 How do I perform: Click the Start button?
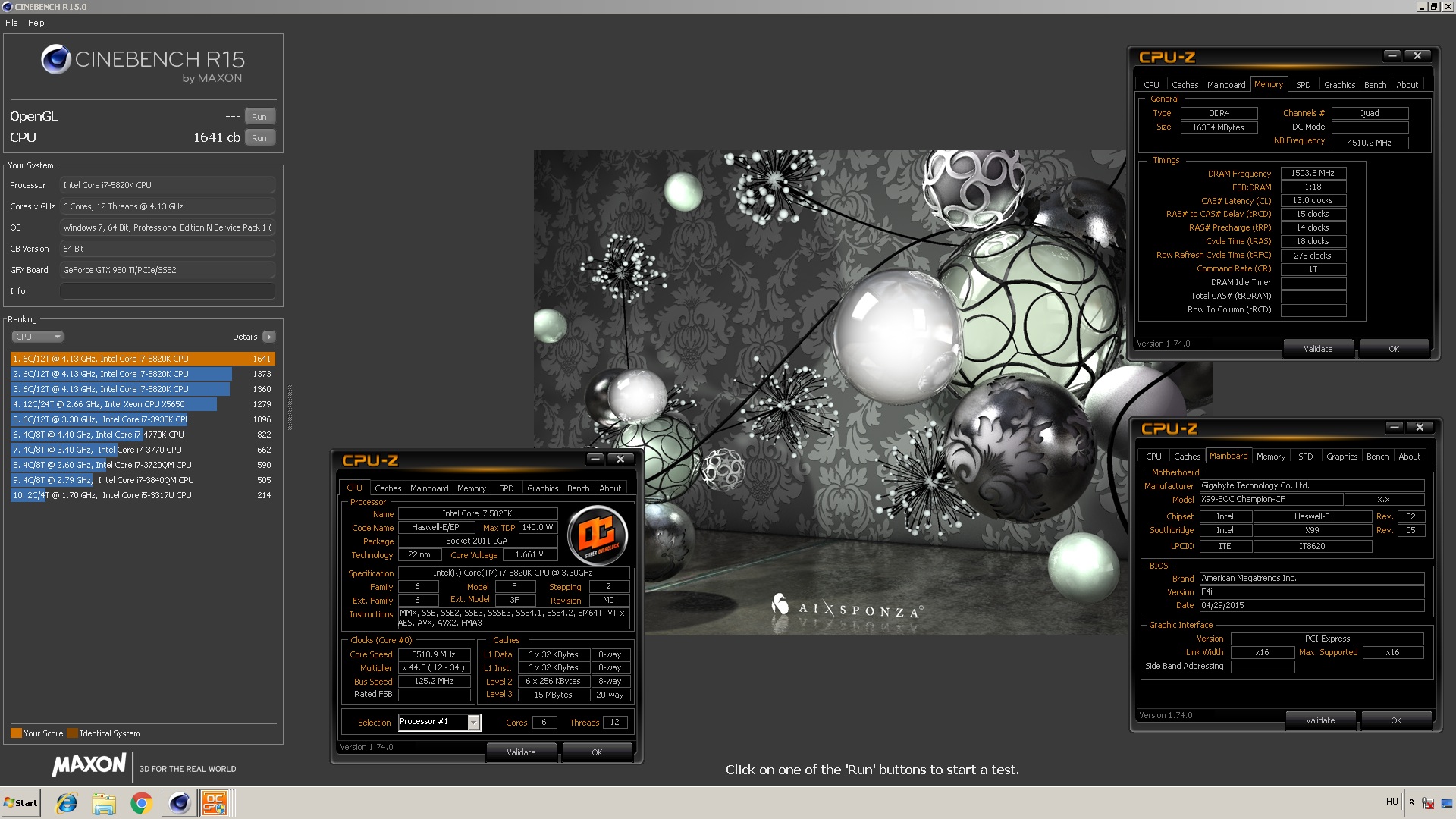pyautogui.click(x=20, y=802)
